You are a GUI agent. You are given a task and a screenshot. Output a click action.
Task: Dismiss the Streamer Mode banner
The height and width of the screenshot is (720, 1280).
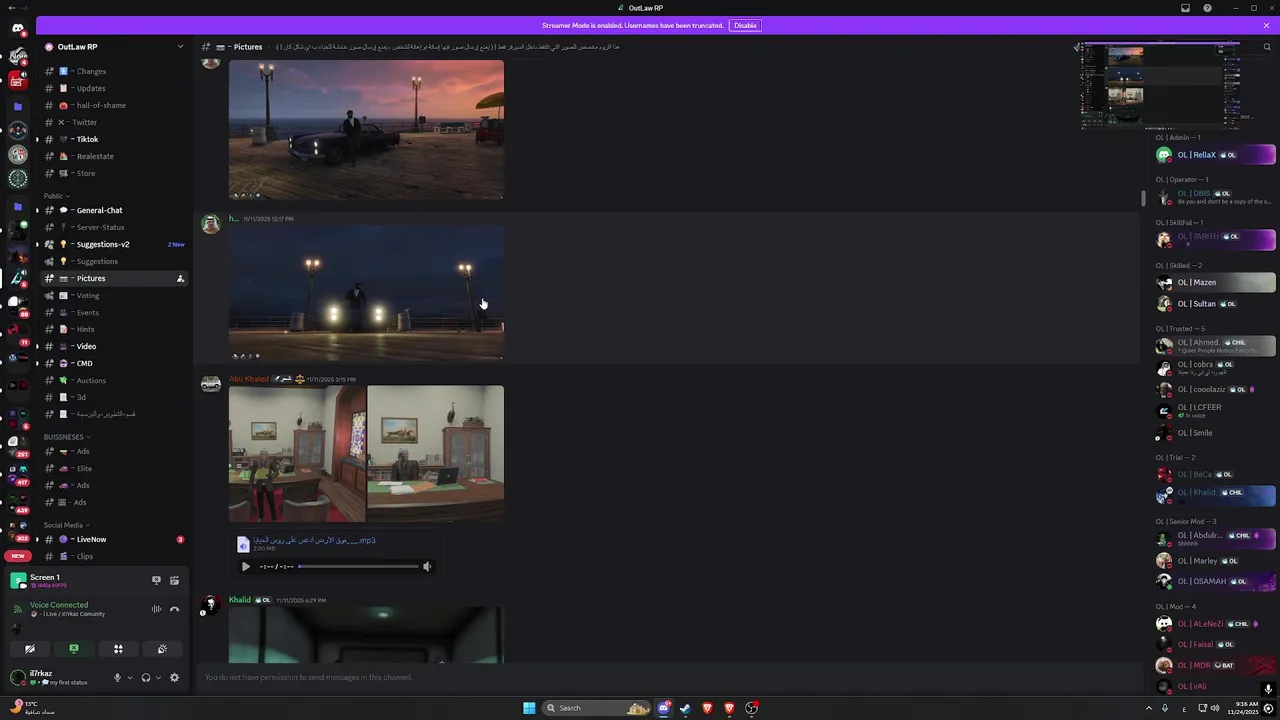click(x=1266, y=25)
